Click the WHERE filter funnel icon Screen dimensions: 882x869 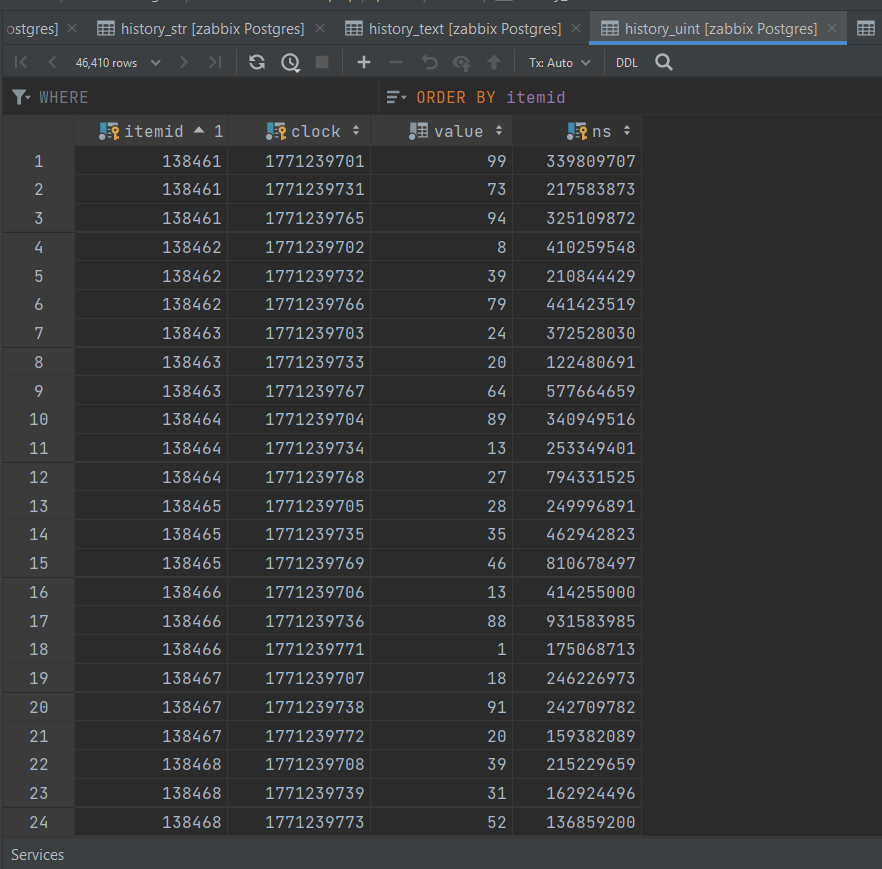20,97
